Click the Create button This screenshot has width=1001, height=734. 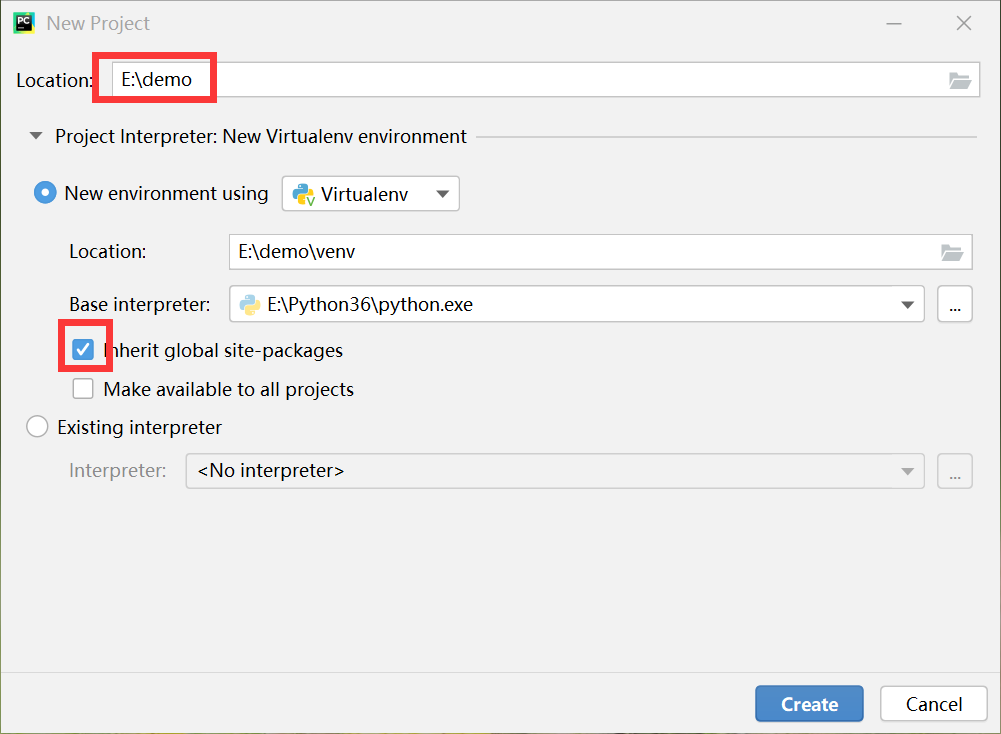[x=809, y=704]
